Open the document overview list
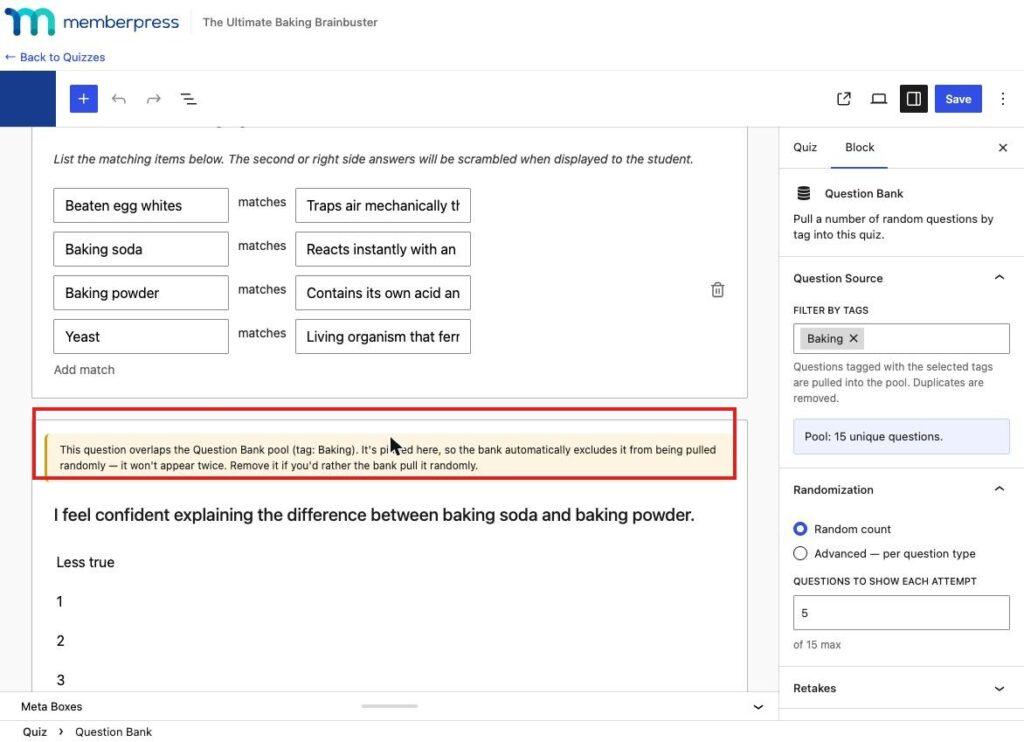Viewport: 1024px width, 742px height. [188, 99]
